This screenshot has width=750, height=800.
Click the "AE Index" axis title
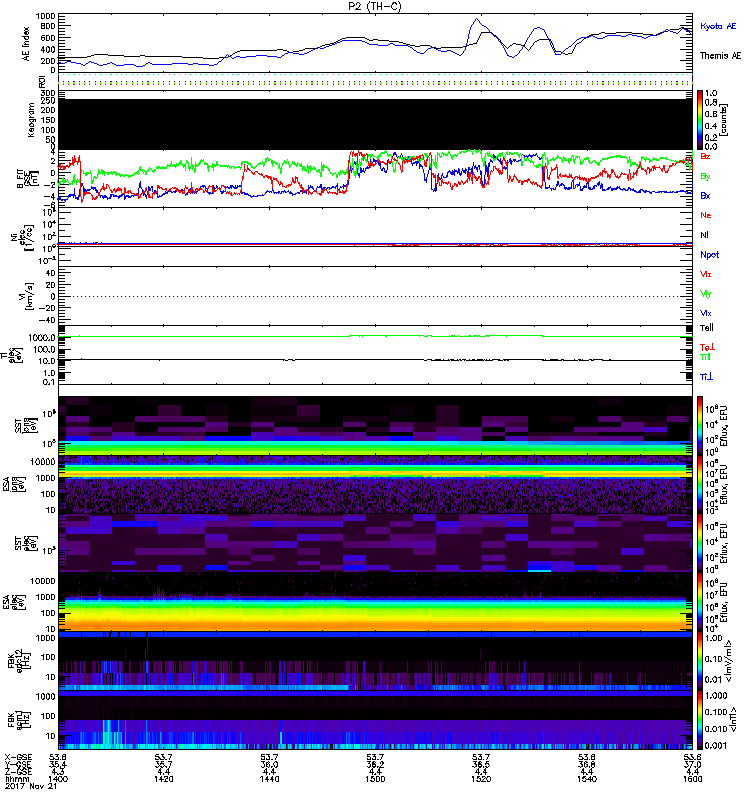click(x=26, y=44)
